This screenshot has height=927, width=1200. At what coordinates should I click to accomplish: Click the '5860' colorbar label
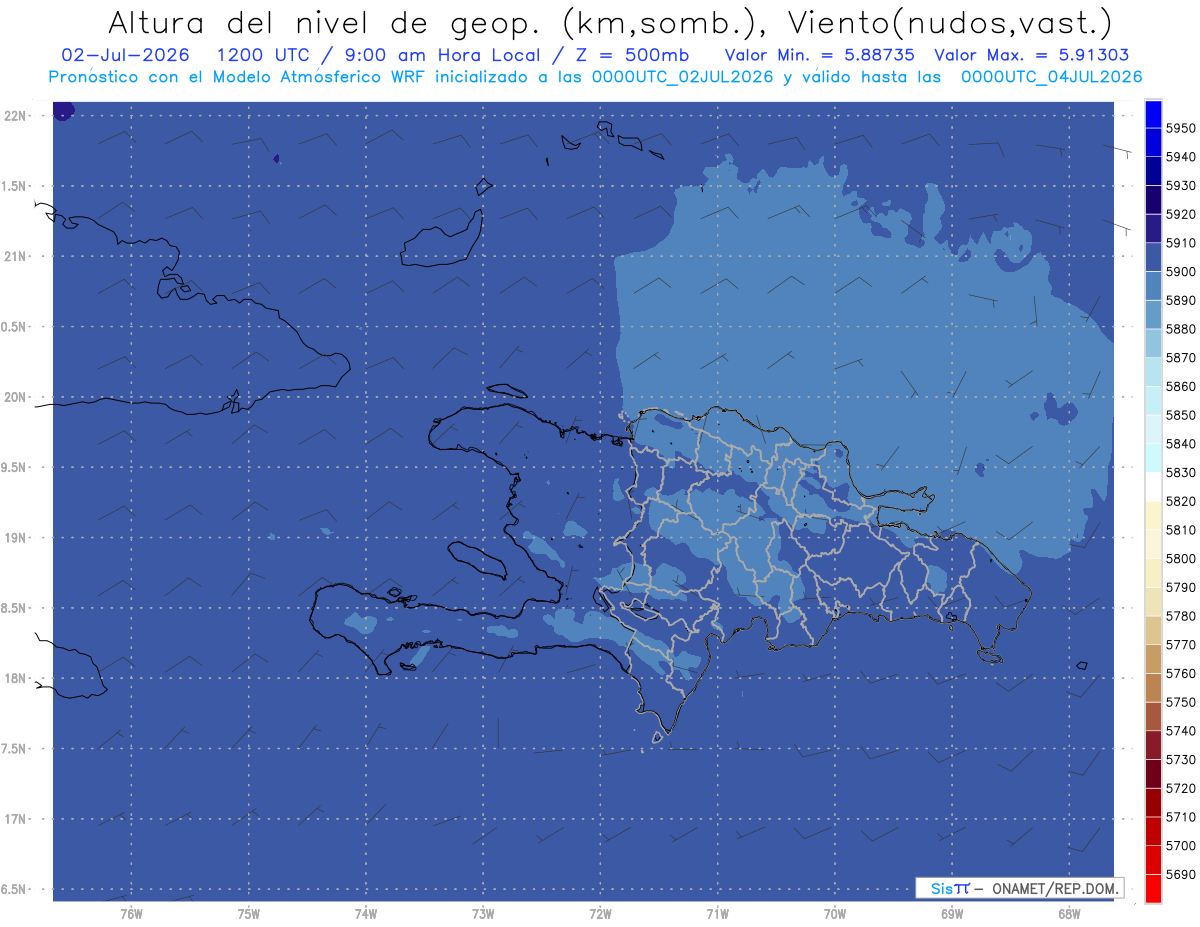coord(1180,386)
